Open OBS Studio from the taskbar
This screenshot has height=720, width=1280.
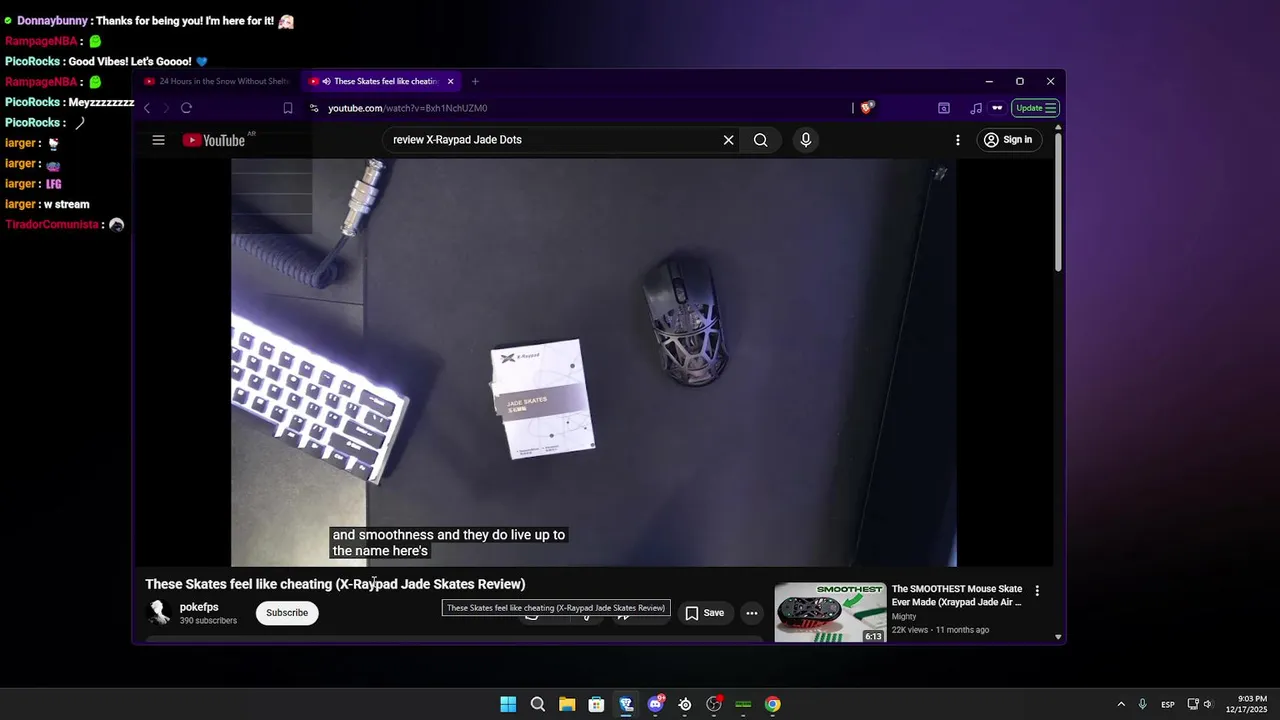(714, 704)
